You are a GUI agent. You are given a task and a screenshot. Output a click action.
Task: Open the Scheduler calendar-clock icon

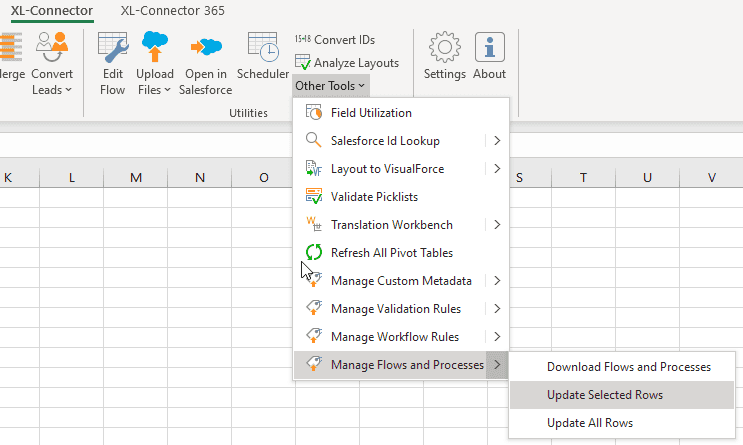[263, 47]
